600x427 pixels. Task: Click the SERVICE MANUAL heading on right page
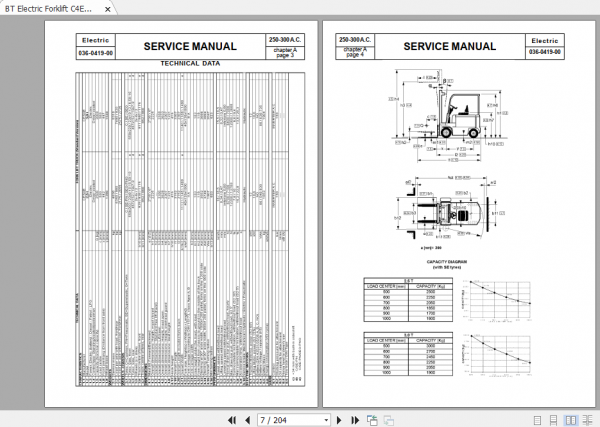tap(450, 46)
